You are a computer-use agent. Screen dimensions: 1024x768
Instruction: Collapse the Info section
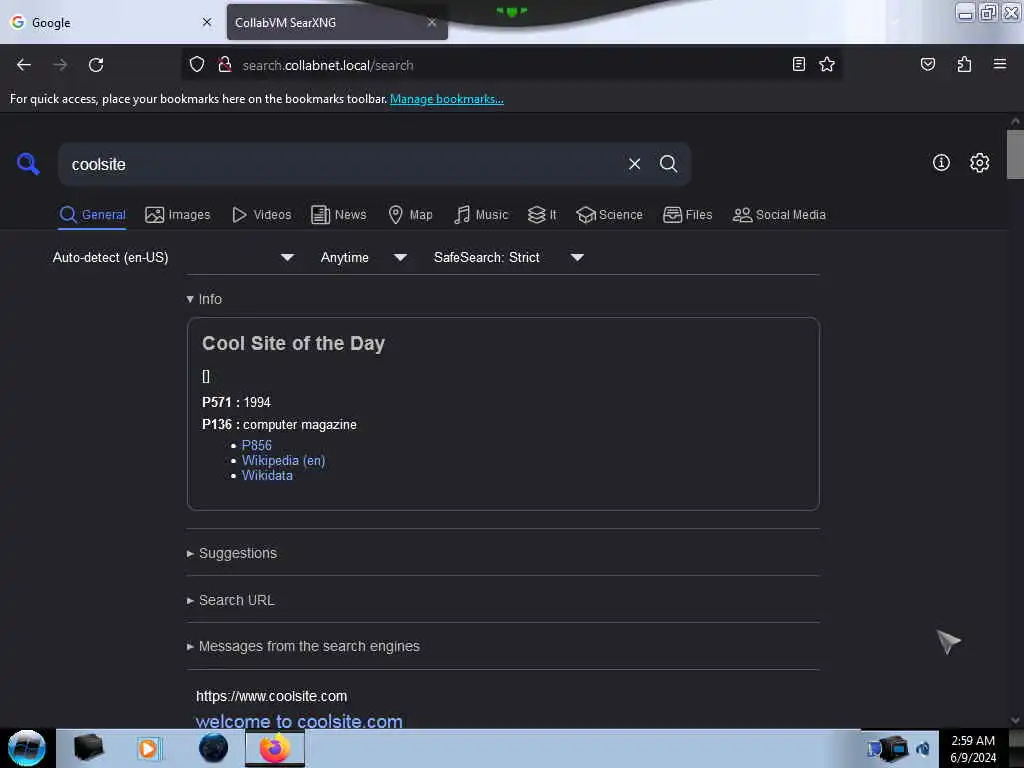coord(204,299)
